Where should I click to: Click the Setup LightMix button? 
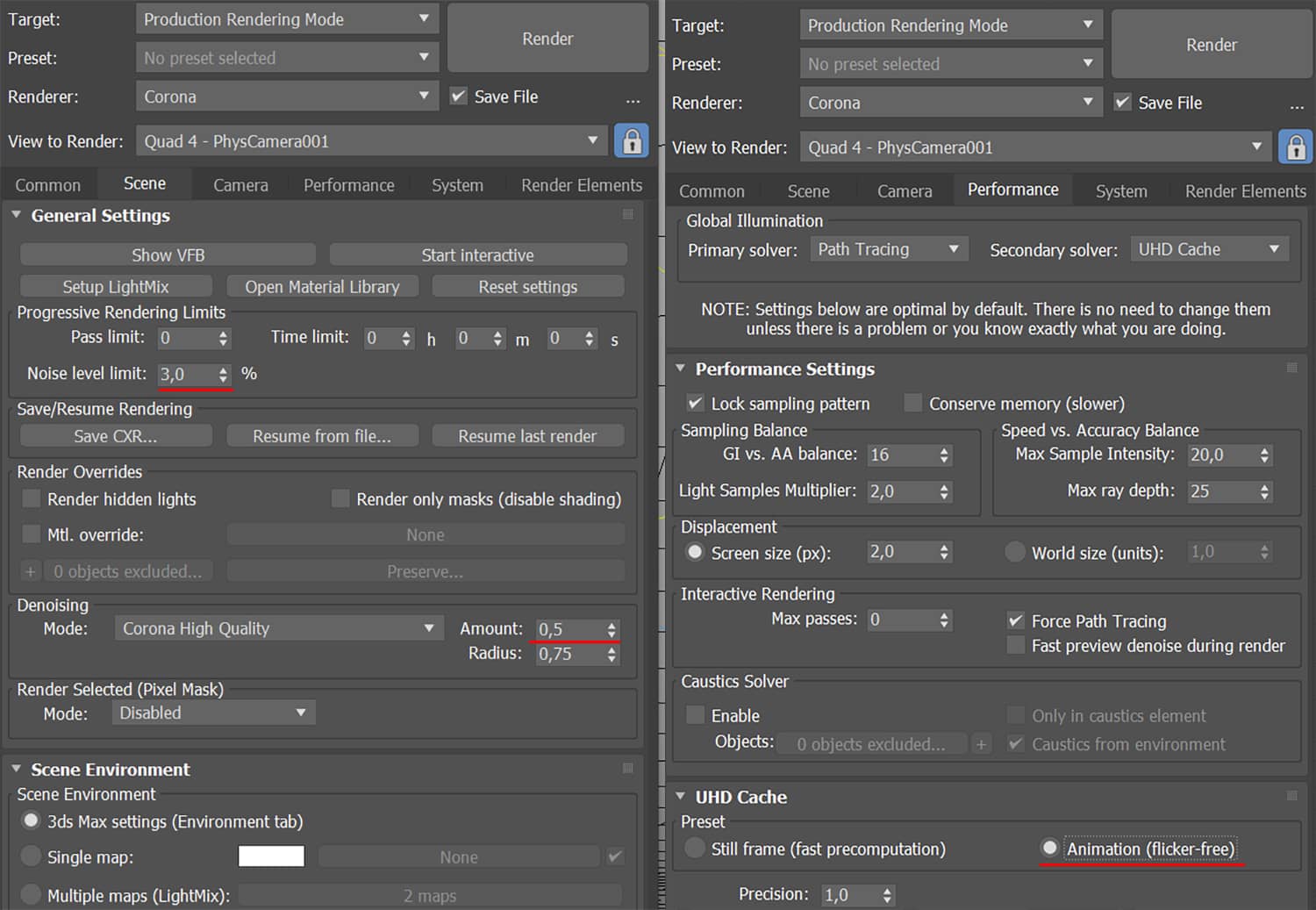(x=116, y=287)
